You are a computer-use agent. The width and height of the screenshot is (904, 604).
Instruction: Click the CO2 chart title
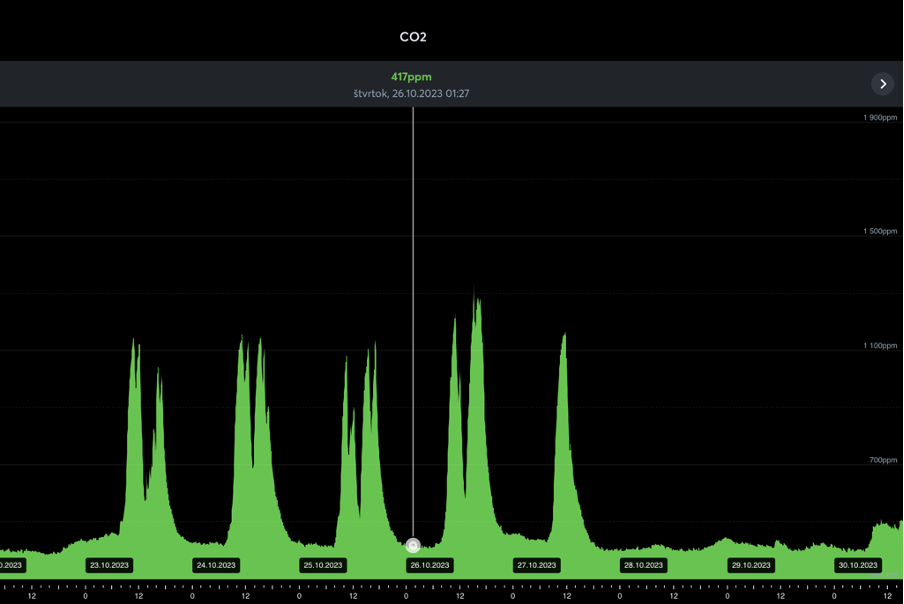click(x=413, y=37)
